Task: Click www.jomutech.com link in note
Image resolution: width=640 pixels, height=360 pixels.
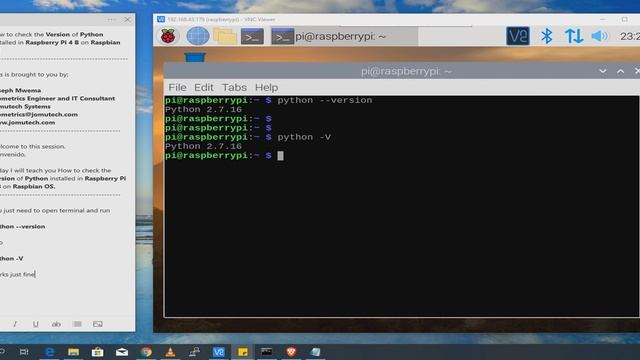Action: [27, 122]
